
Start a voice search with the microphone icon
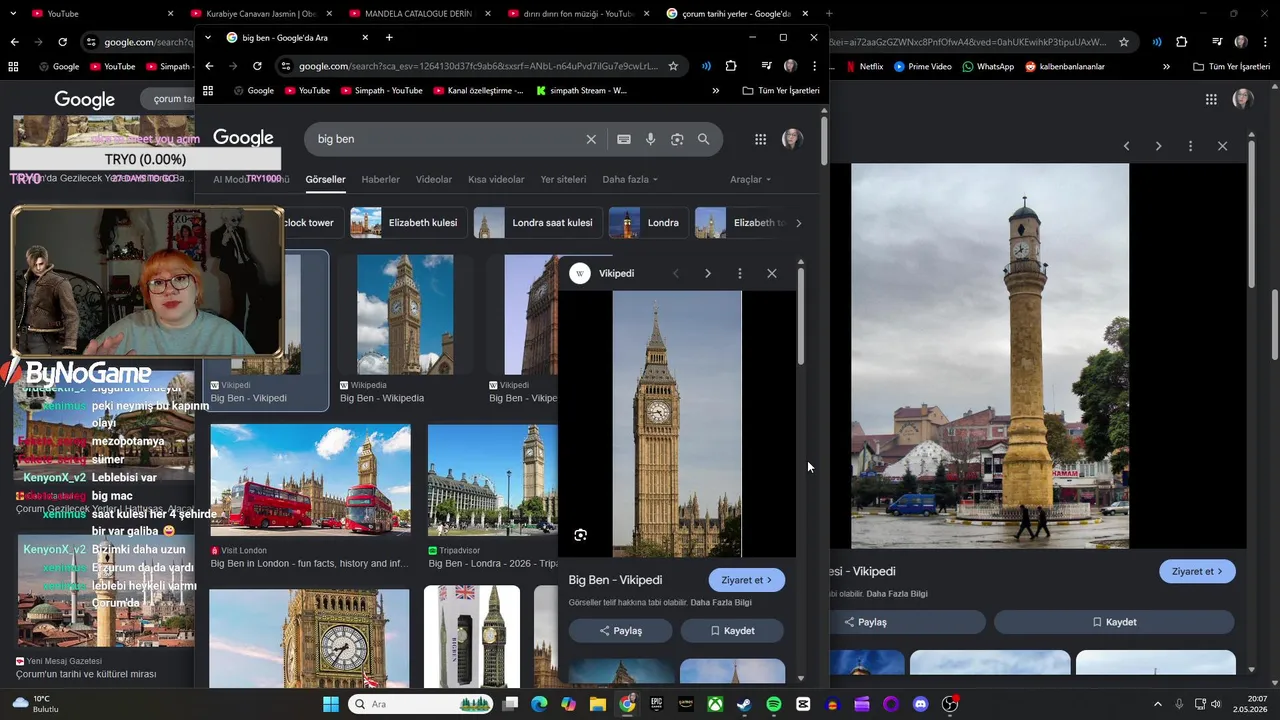[650, 139]
